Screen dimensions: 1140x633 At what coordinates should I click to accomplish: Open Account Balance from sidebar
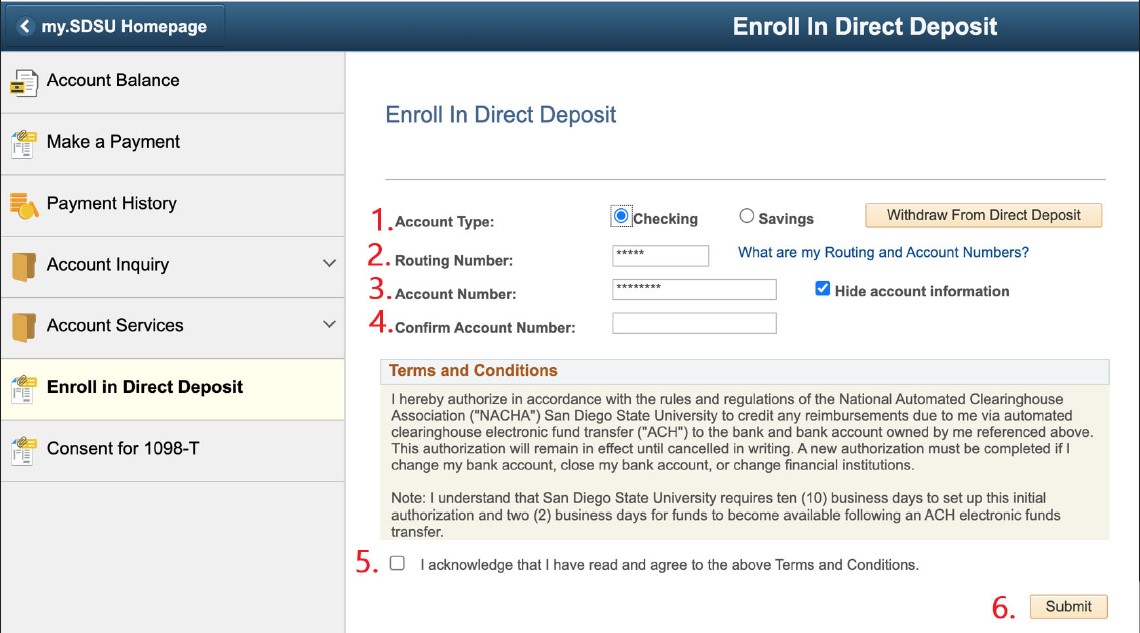click(x=173, y=82)
